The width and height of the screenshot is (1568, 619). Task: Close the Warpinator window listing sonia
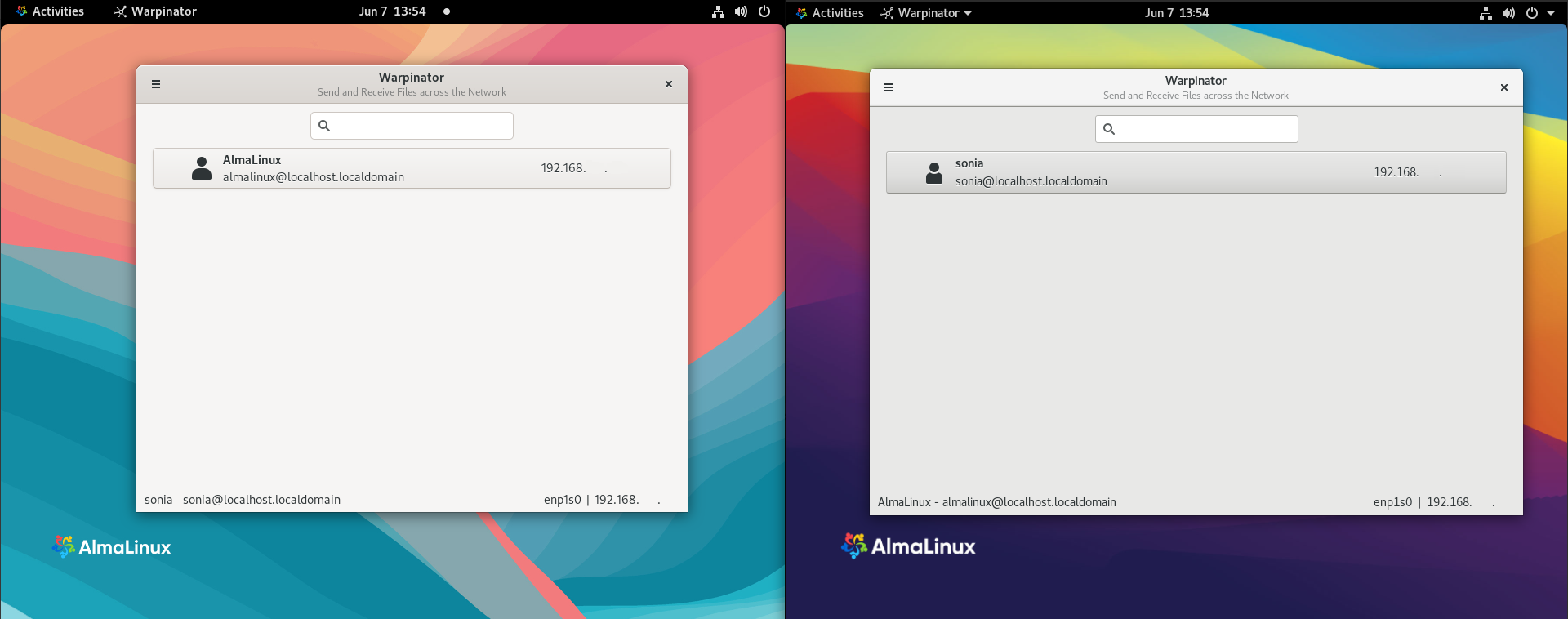click(1503, 87)
